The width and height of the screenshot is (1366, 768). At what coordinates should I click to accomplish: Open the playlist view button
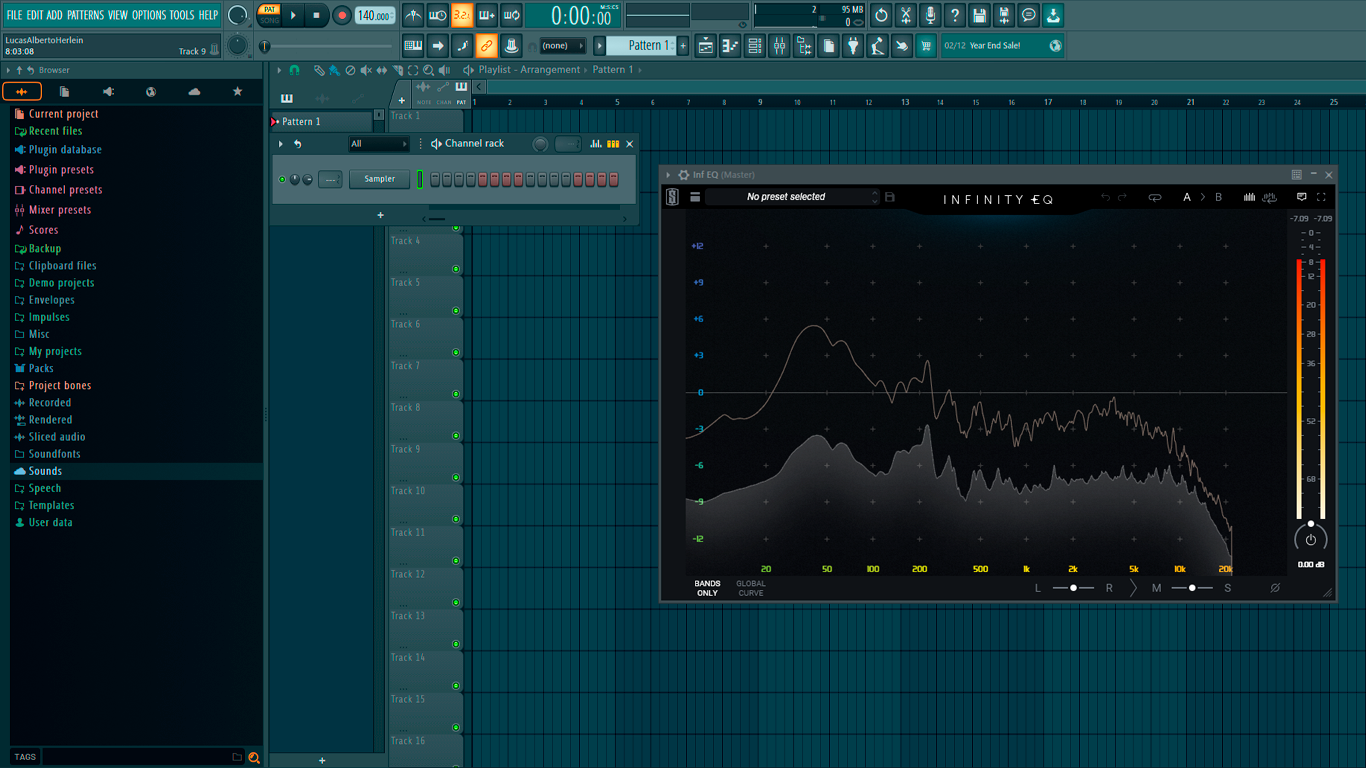[x=706, y=45]
